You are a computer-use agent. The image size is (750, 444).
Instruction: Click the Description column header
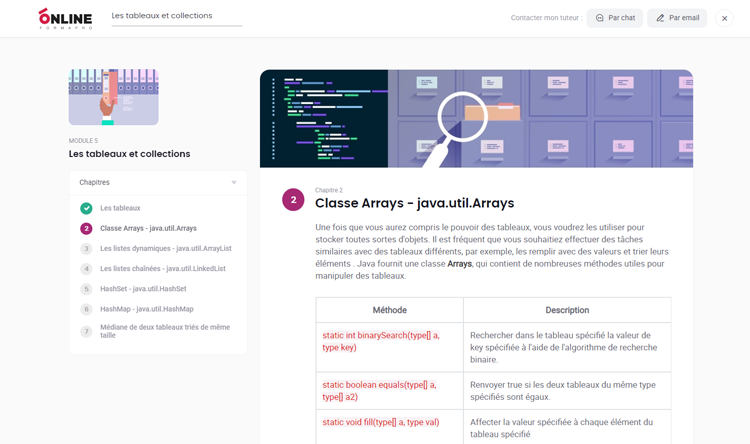click(x=567, y=310)
